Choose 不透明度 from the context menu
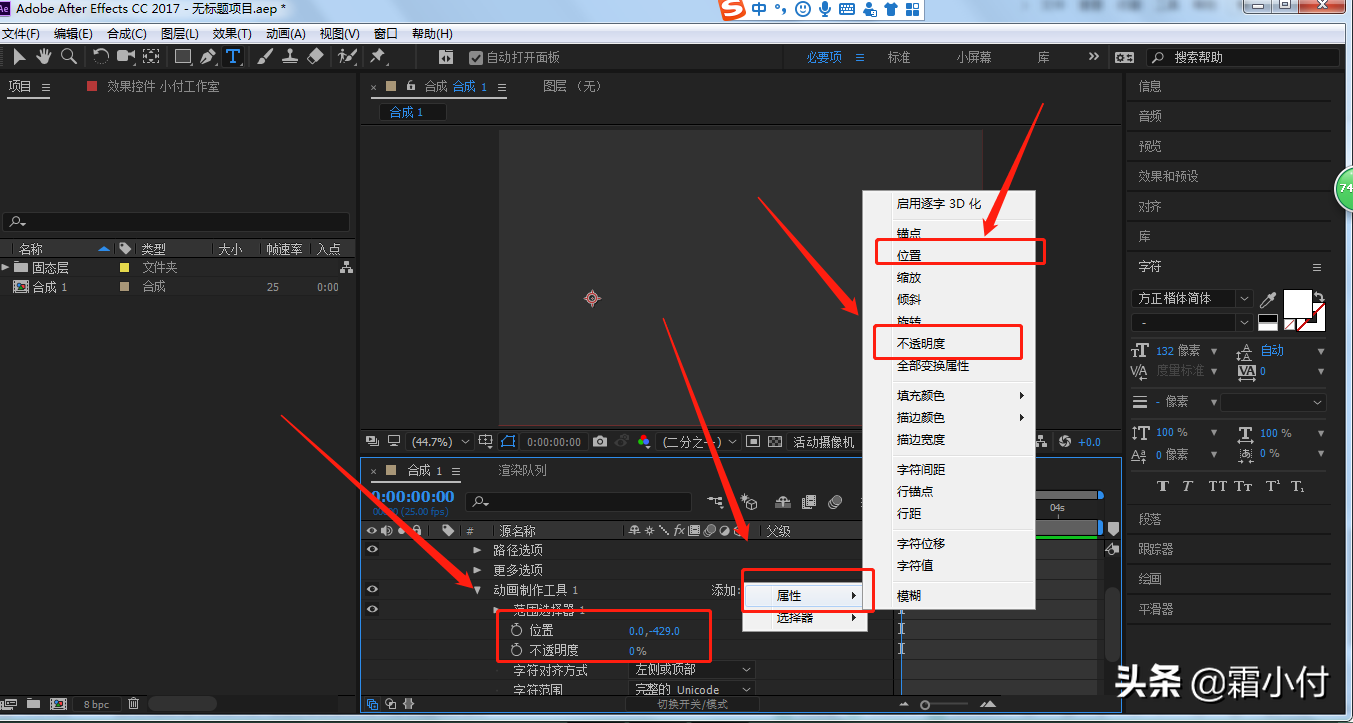This screenshot has height=723, width=1353. pos(921,343)
